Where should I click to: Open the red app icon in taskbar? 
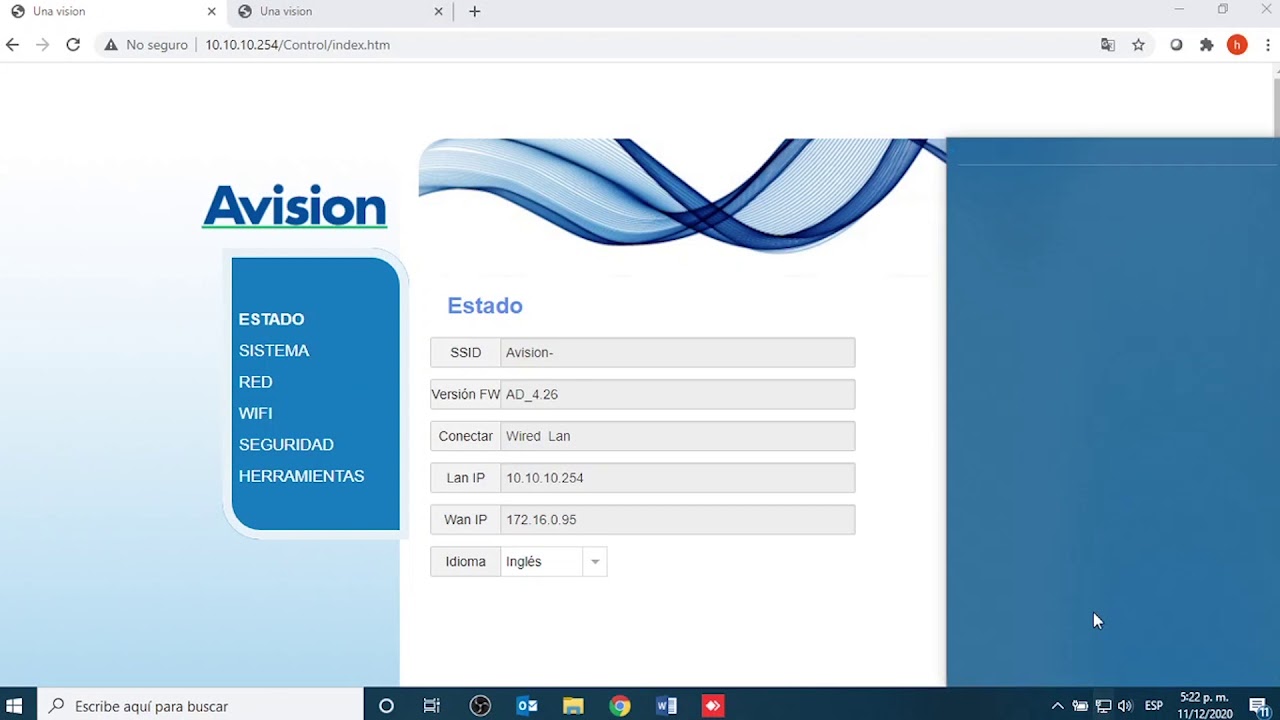(x=713, y=706)
